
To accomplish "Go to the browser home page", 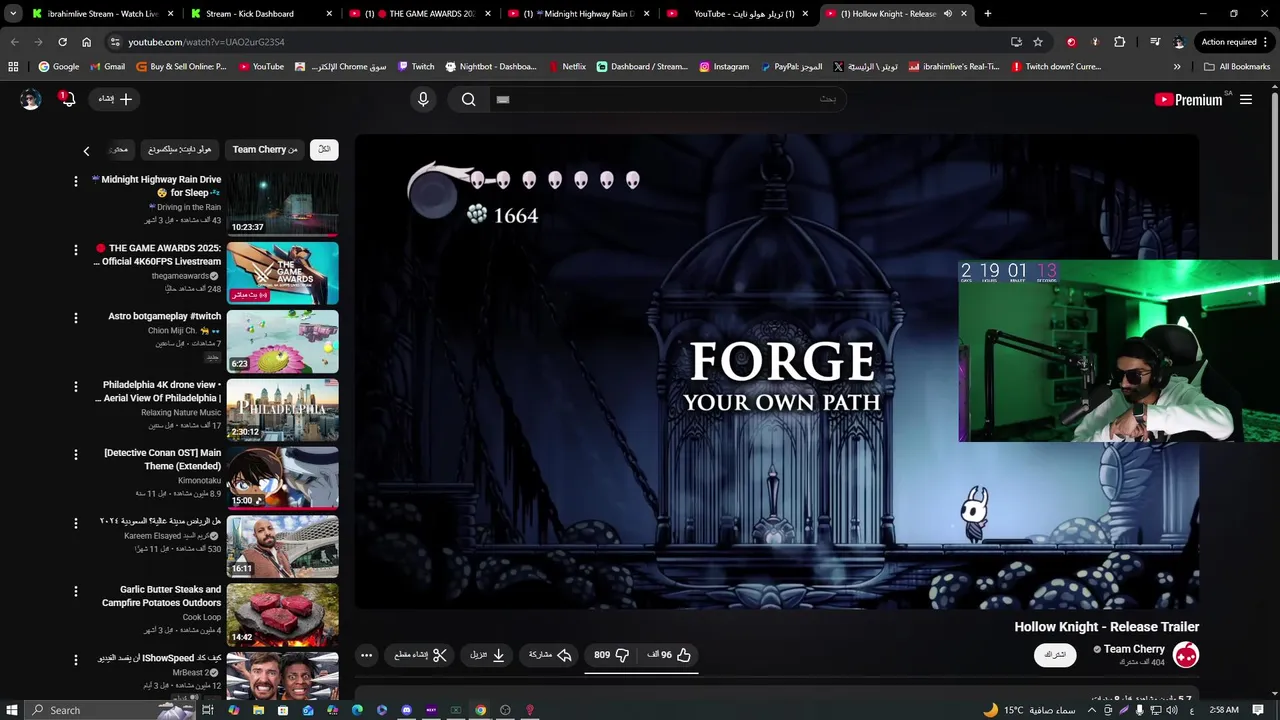I will pyautogui.click(x=87, y=42).
